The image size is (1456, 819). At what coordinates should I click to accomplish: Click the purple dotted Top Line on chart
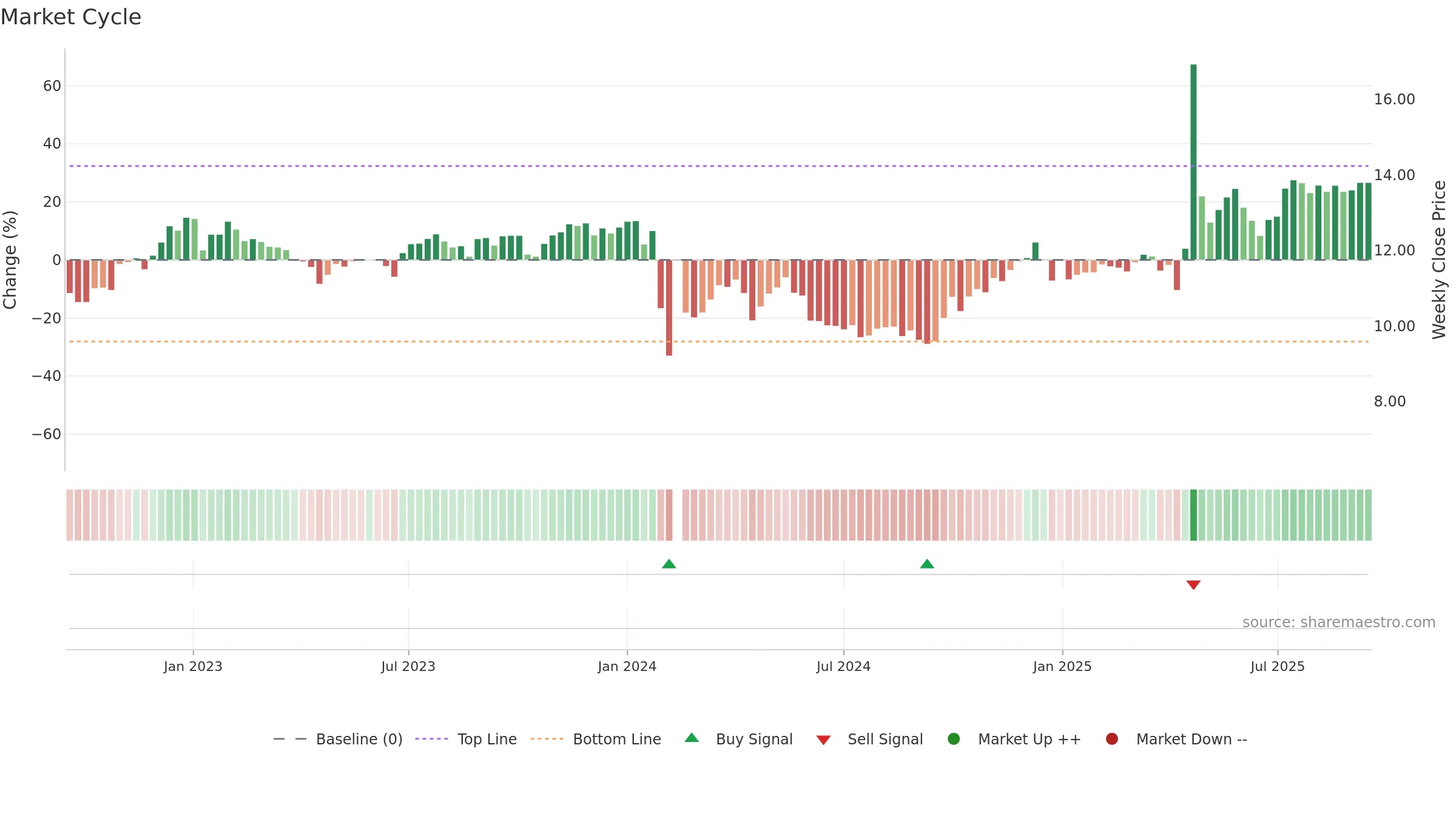coord(719,166)
